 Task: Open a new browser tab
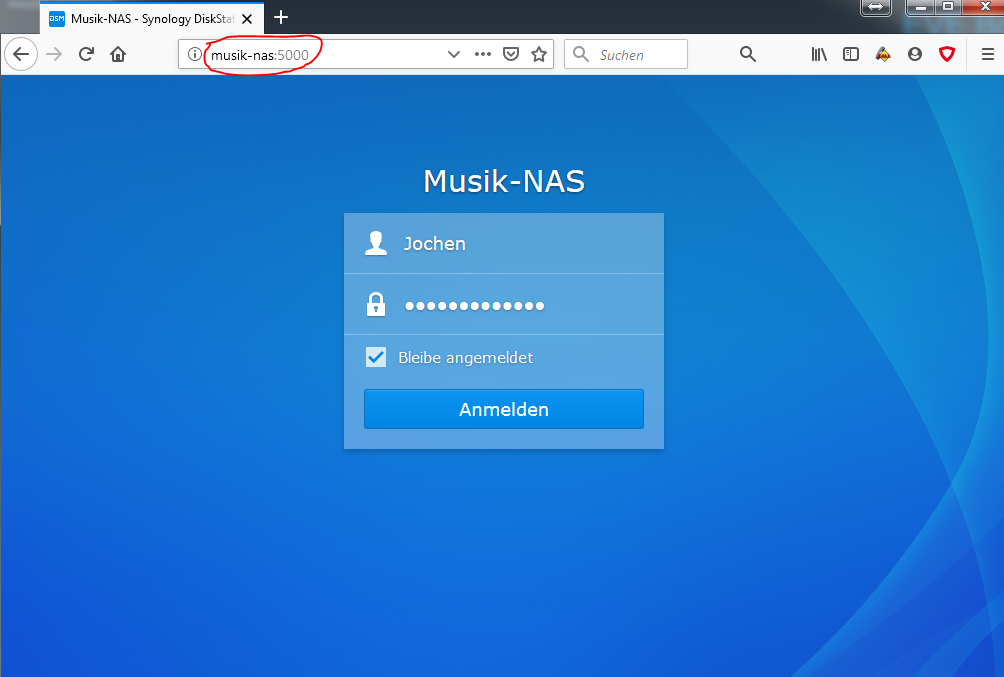[280, 17]
